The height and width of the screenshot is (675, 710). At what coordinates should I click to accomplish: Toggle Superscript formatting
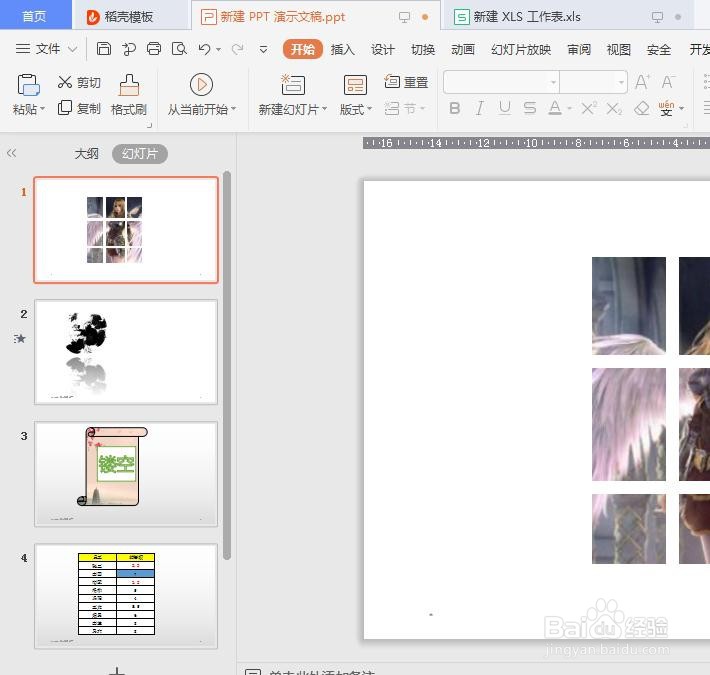589,109
